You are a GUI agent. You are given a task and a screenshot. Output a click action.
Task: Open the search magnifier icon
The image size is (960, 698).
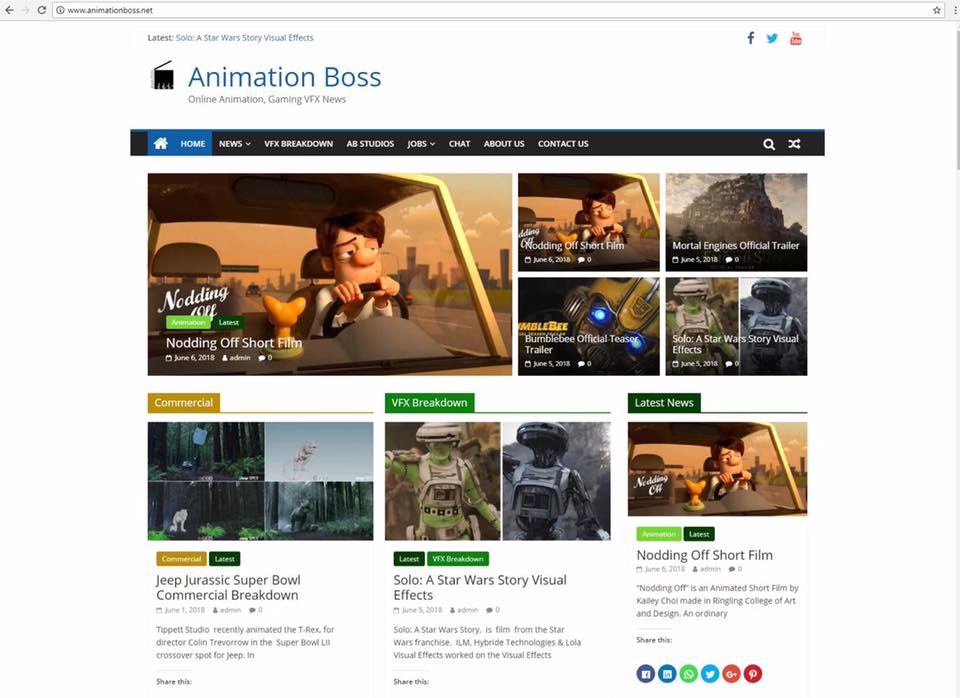[x=769, y=144]
